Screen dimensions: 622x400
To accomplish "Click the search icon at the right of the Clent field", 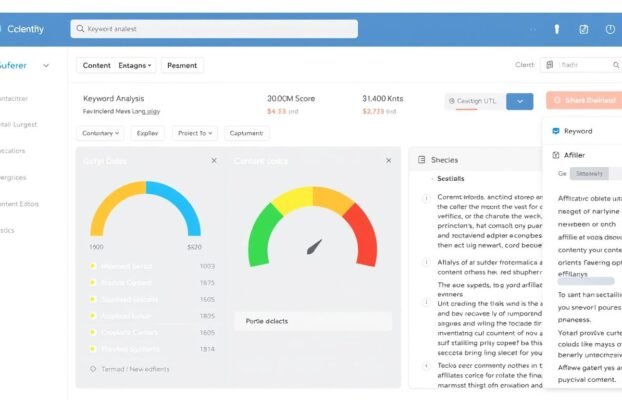I will pyautogui.click(x=616, y=65).
